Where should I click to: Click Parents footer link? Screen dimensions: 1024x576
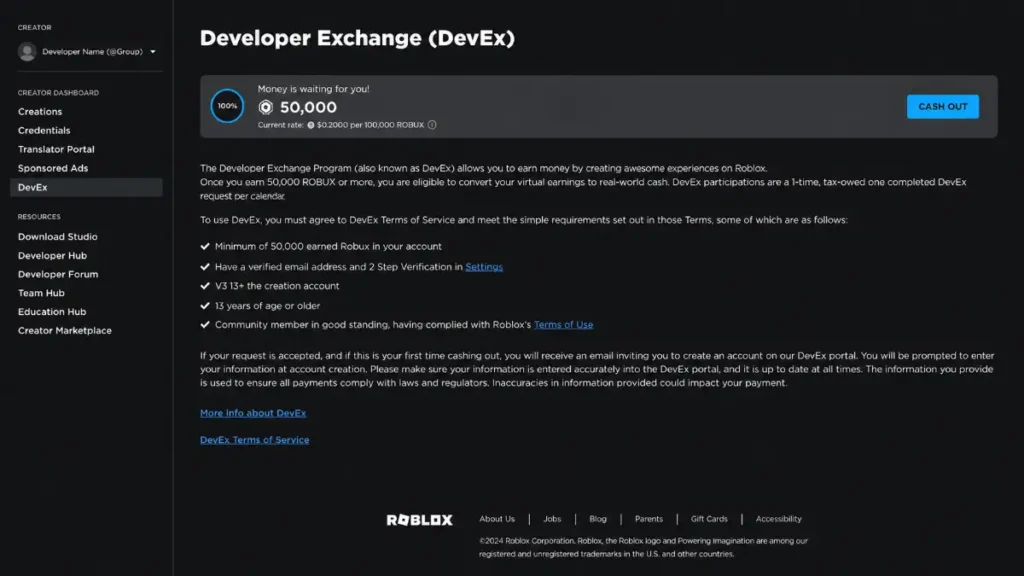tap(648, 519)
